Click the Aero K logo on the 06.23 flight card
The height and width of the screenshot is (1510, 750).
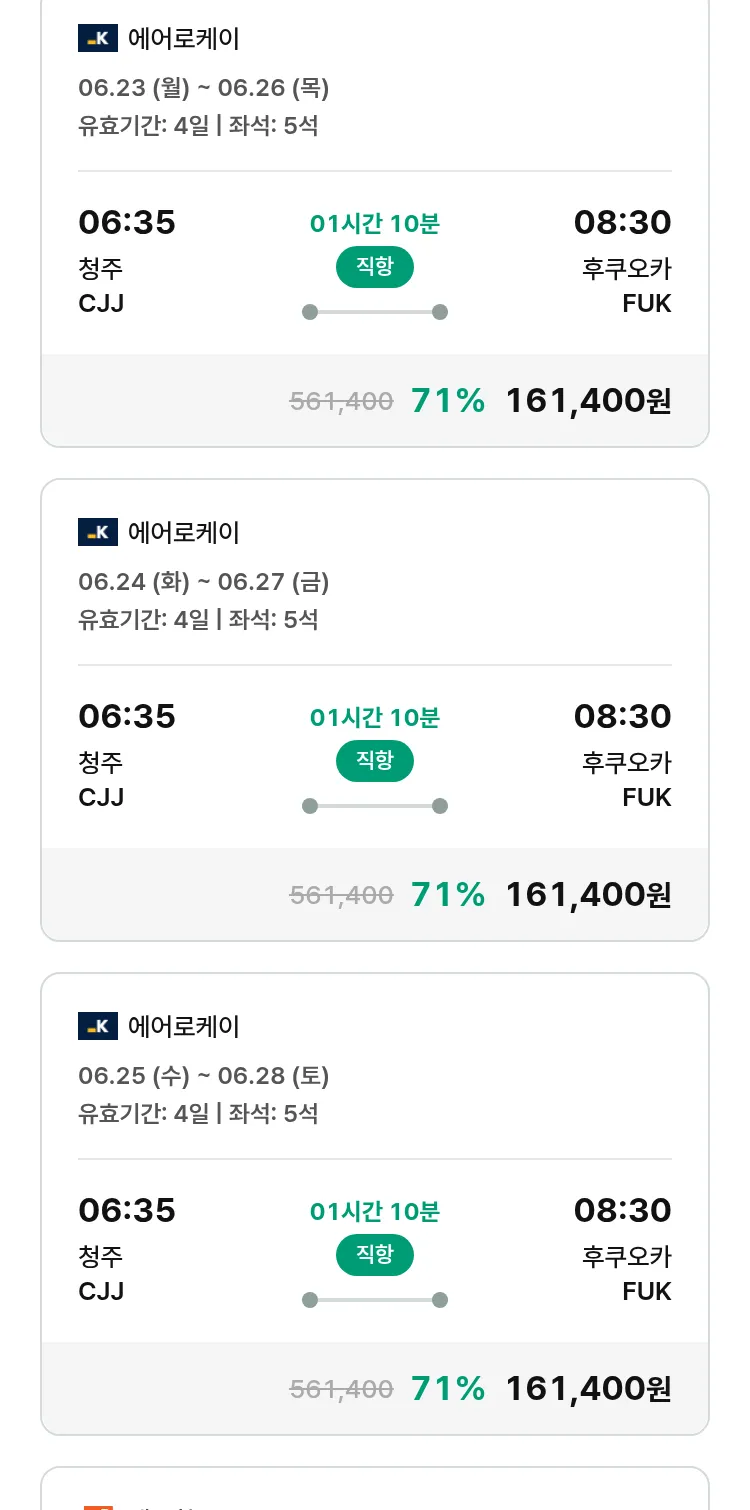pos(98,39)
